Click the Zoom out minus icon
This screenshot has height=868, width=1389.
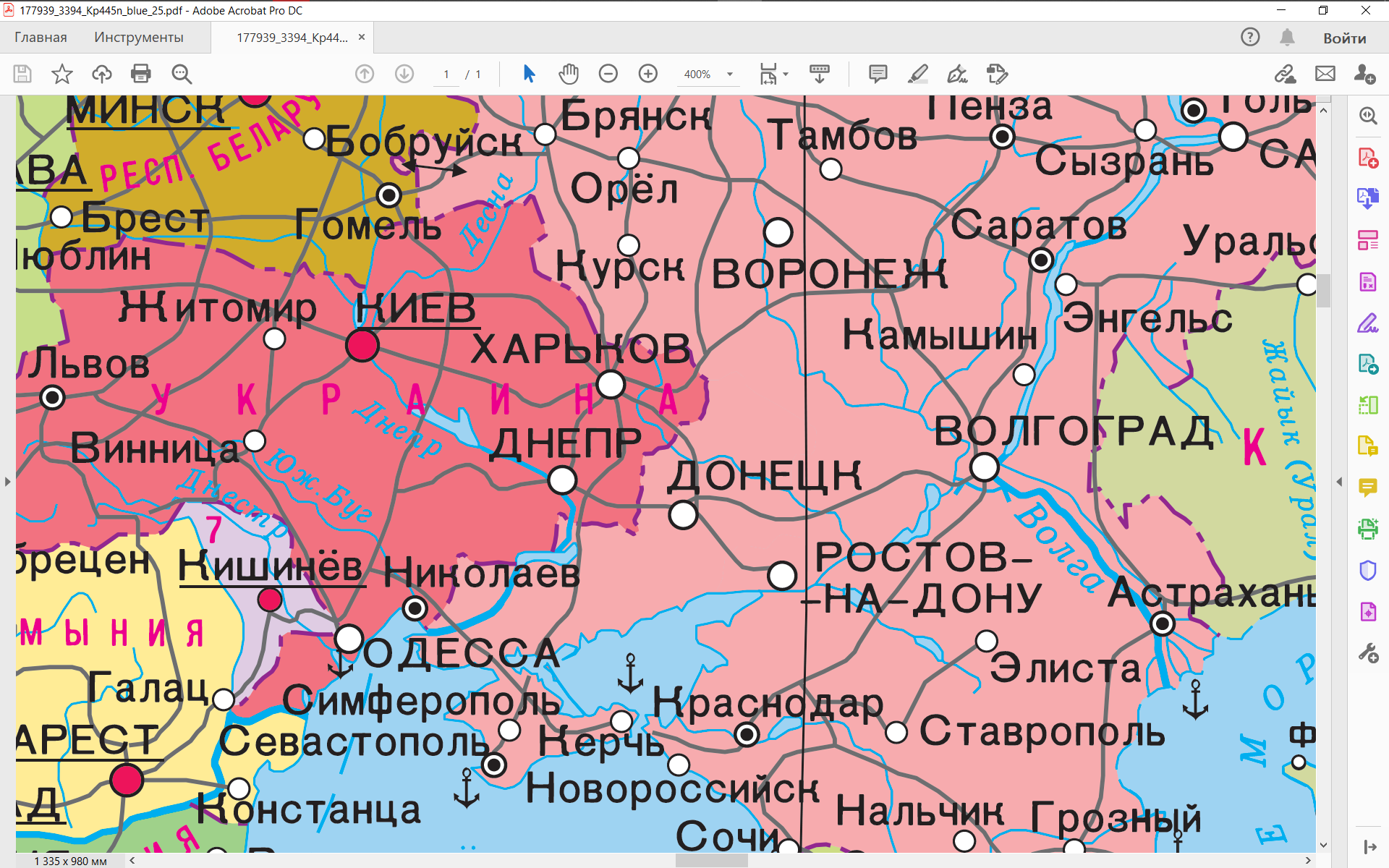click(608, 74)
